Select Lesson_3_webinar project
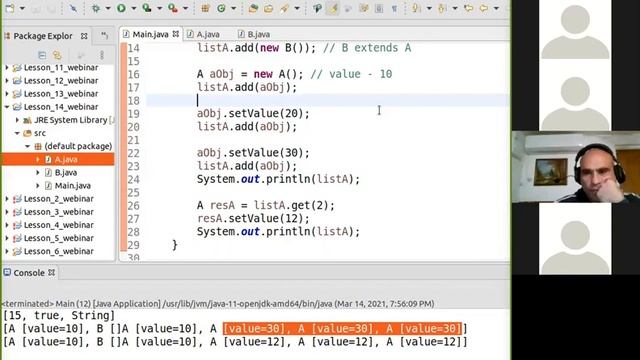Screen dimensions: 640x360 [58, 212]
